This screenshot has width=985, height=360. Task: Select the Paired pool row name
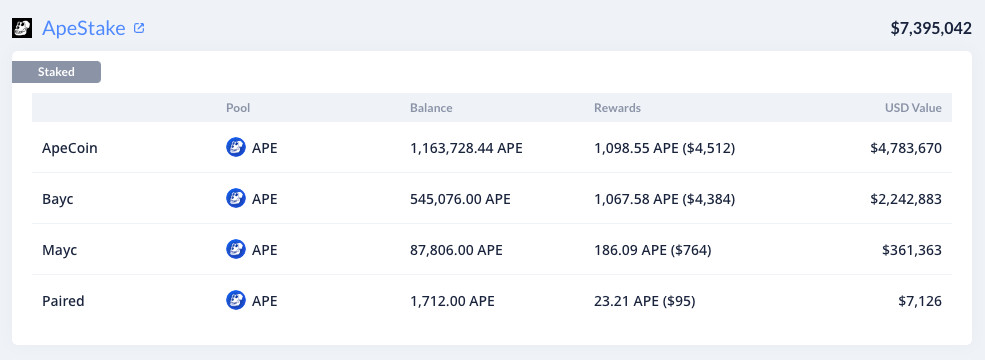(x=63, y=301)
